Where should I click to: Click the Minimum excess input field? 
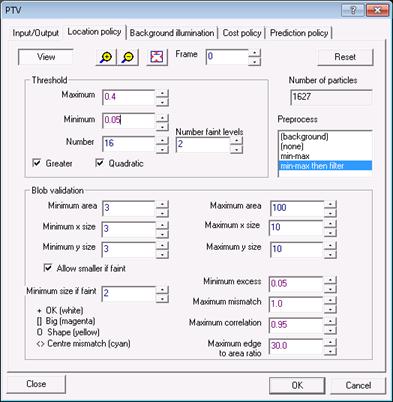point(297,284)
